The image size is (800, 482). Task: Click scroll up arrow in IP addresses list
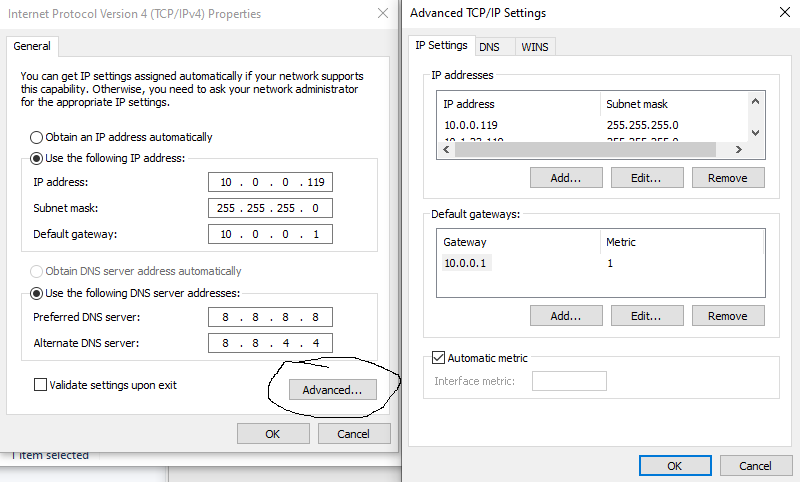(x=756, y=101)
